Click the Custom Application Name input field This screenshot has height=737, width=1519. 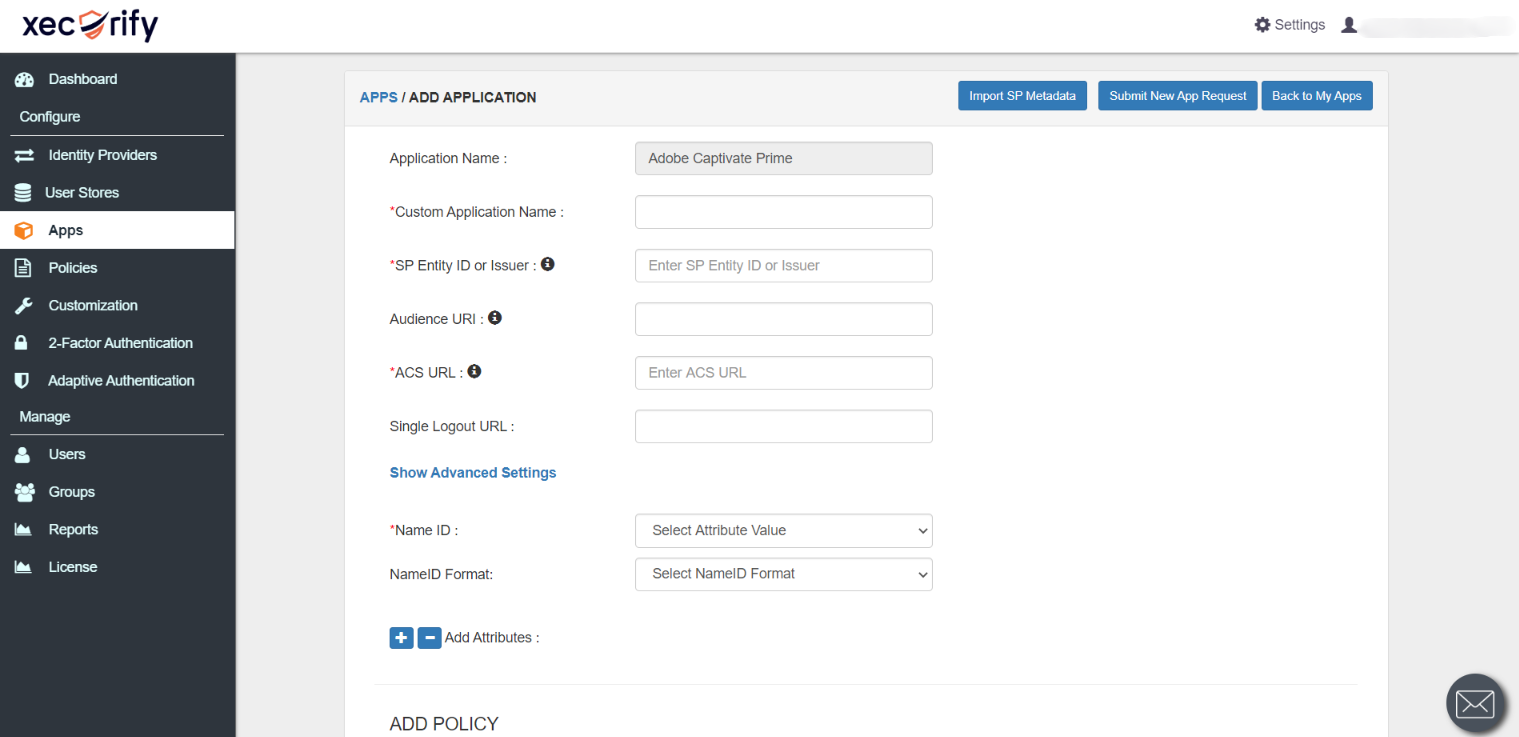tap(783, 212)
